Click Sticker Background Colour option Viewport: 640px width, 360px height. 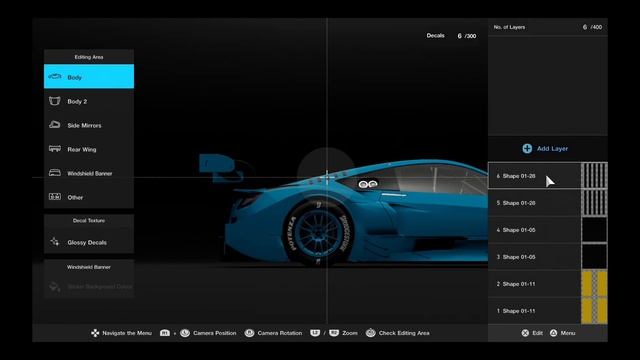89,286
